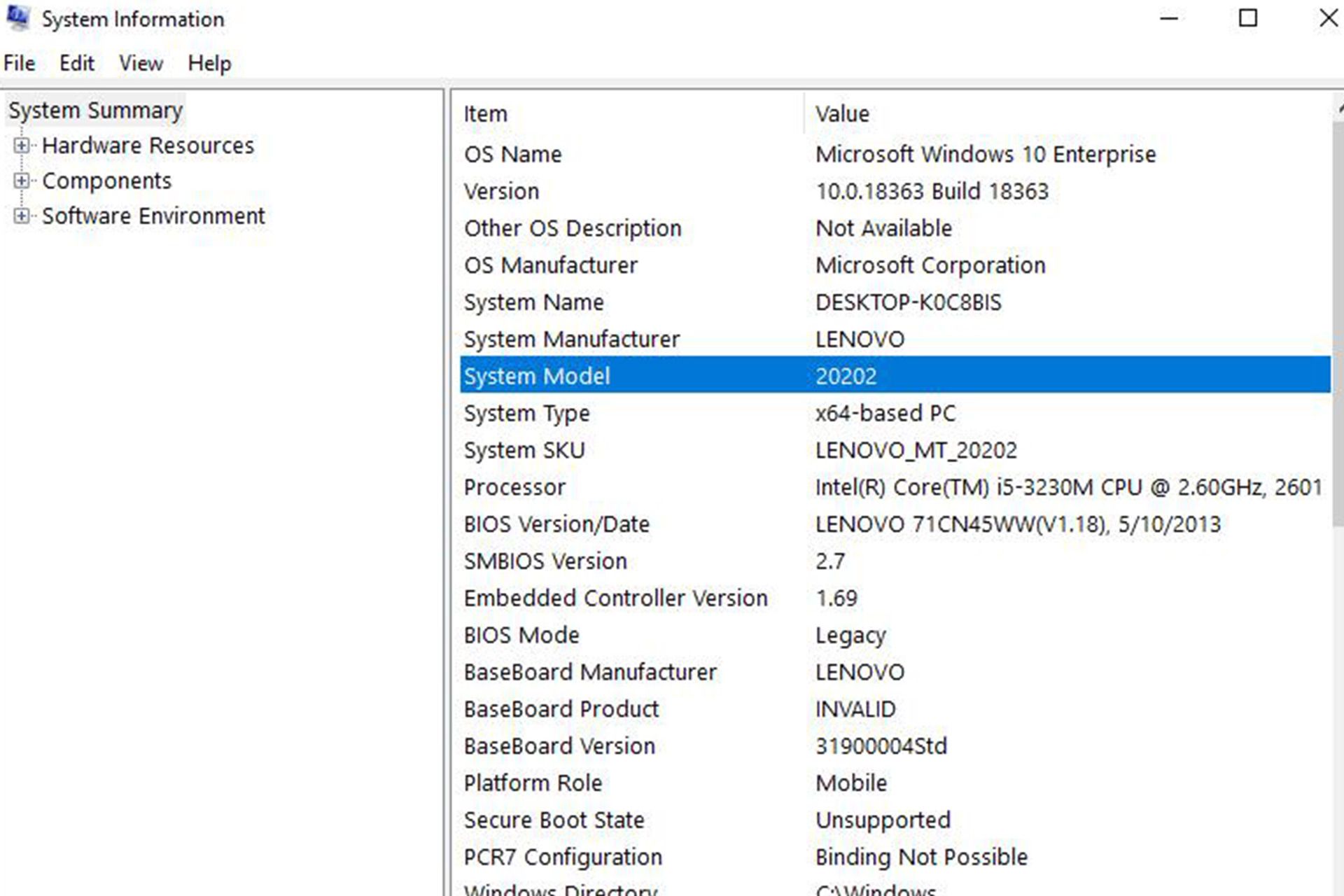Click the Value column header

pyautogui.click(x=842, y=113)
